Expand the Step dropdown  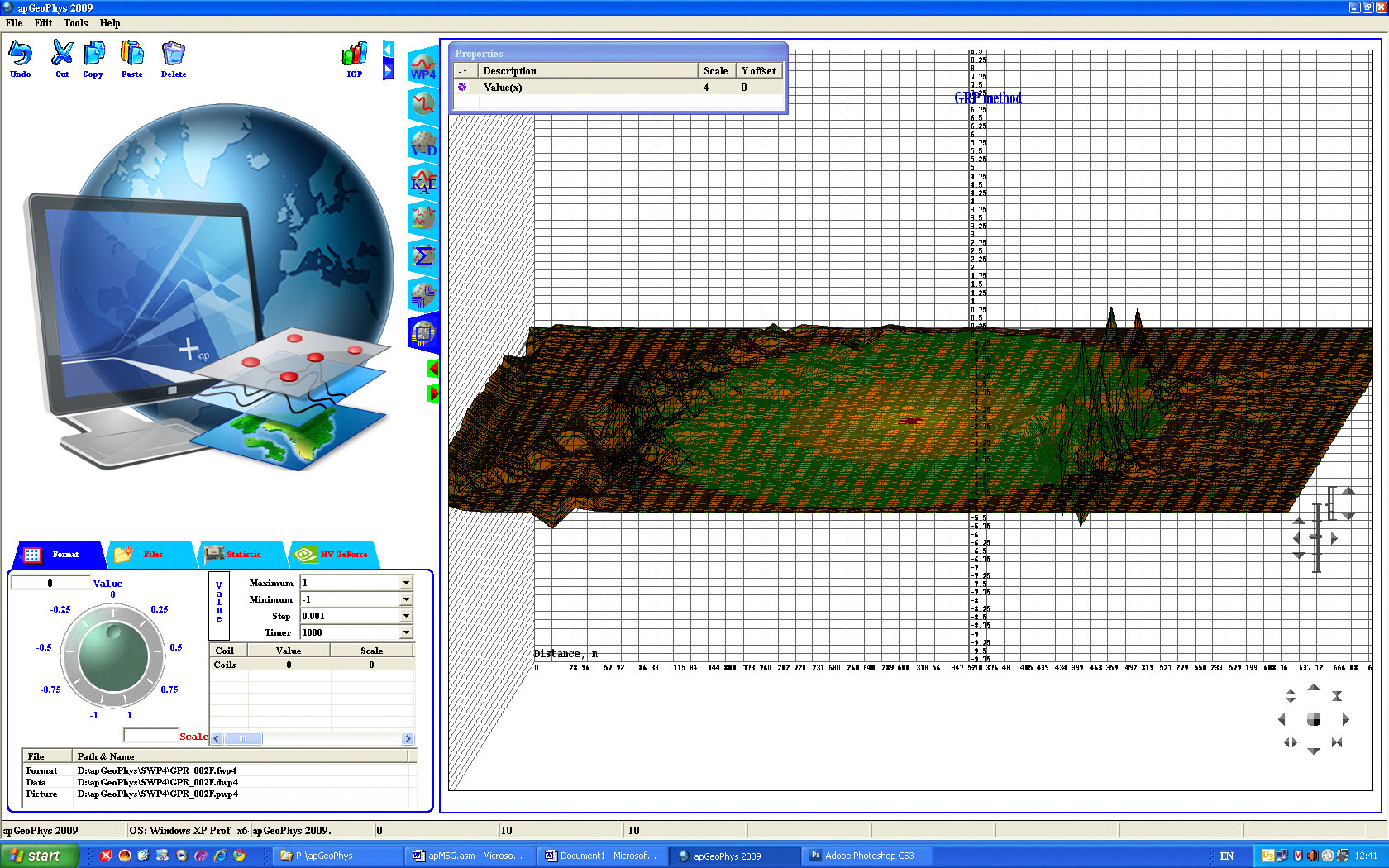click(x=406, y=616)
